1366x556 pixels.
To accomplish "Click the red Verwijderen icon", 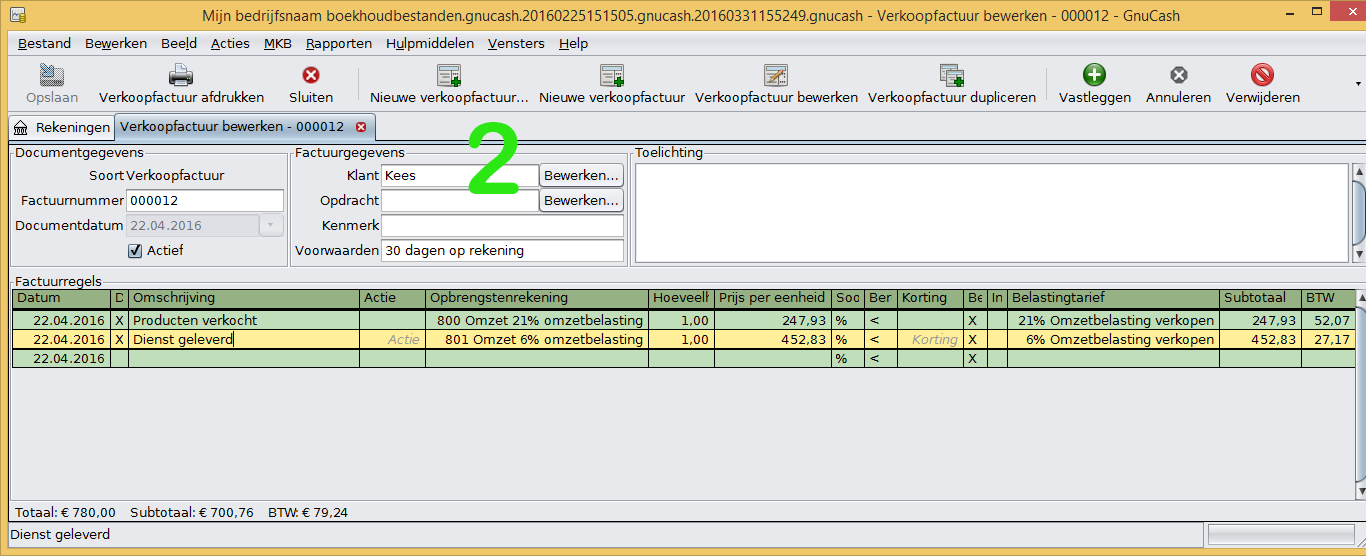I will pos(1263,75).
